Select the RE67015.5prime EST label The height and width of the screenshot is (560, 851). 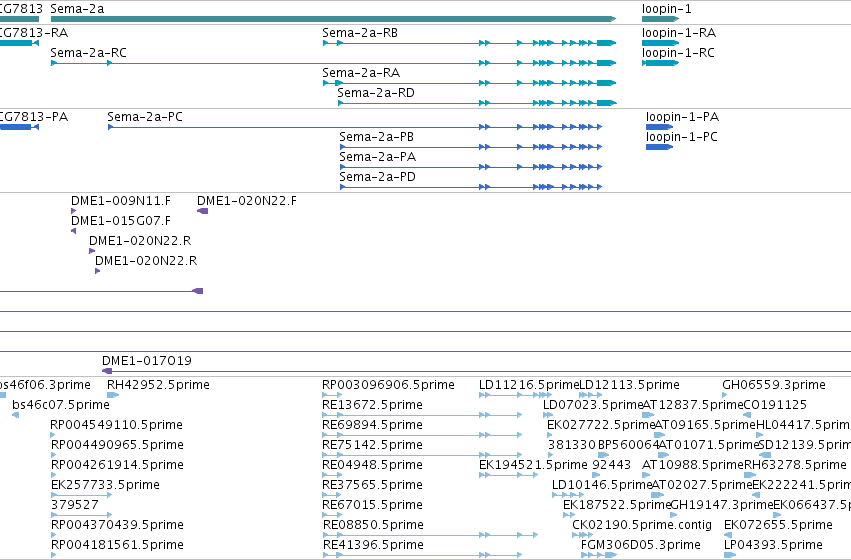coord(372,505)
